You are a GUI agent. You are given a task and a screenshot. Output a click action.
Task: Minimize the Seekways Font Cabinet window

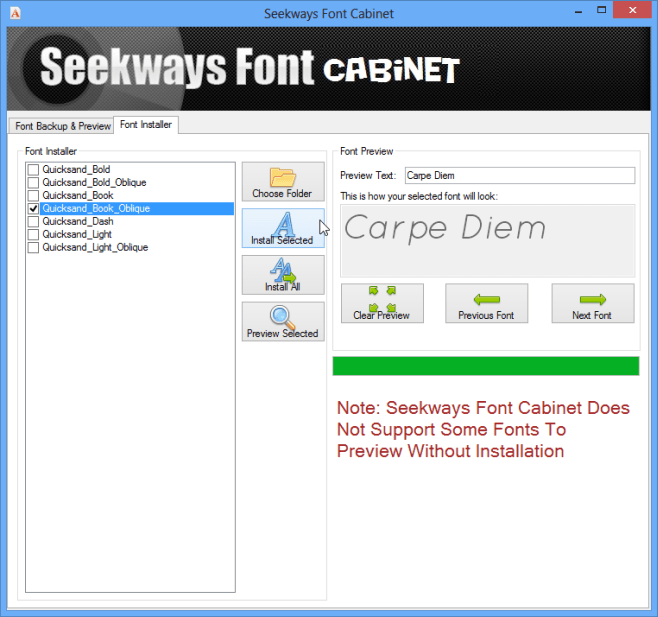579,11
